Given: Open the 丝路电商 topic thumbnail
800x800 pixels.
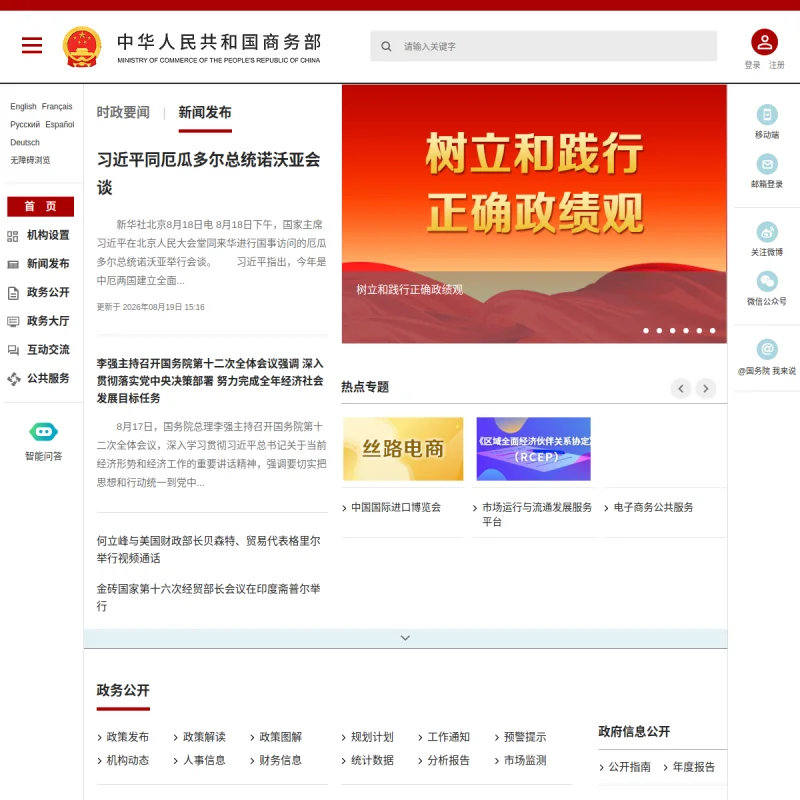Looking at the screenshot, I should [x=403, y=449].
